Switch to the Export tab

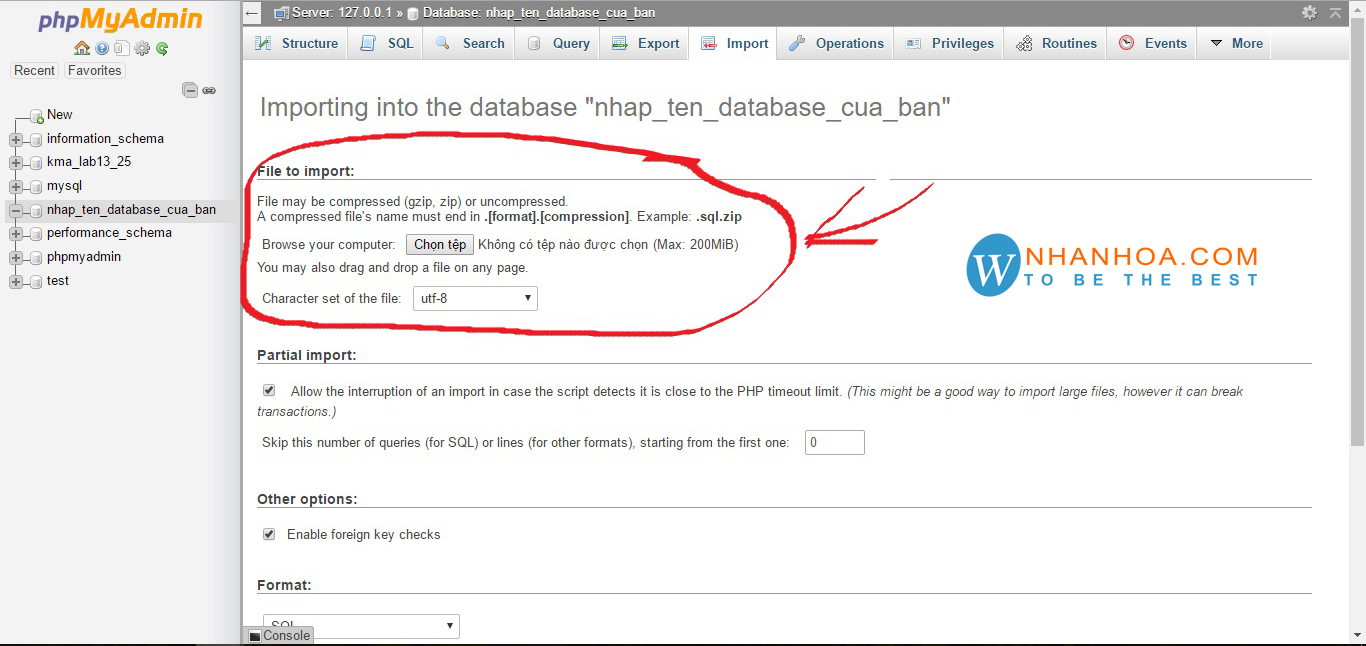(644, 43)
